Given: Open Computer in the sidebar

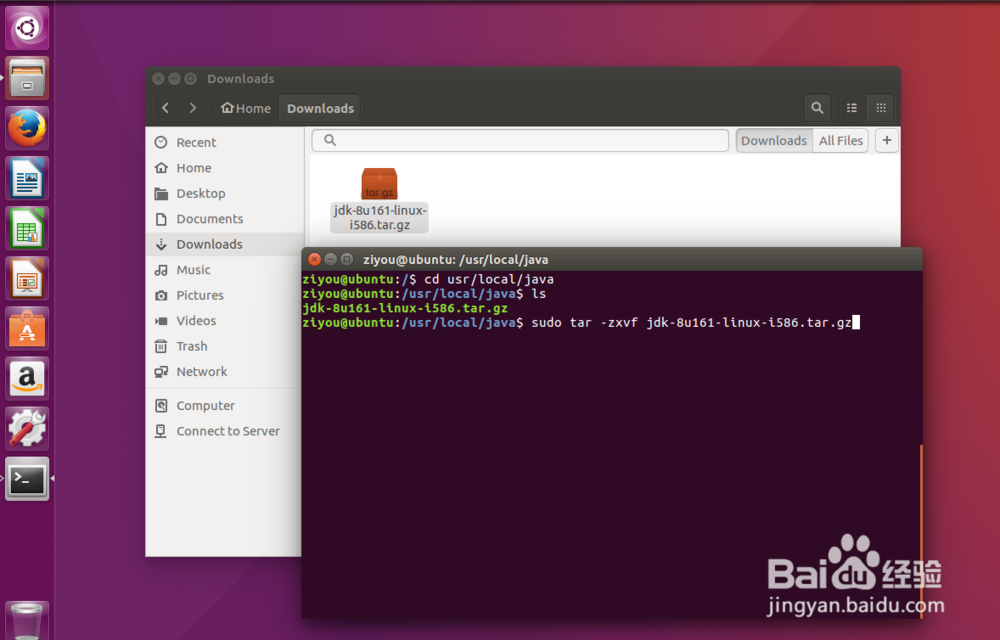Looking at the screenshot, I should tap(224, 405).
